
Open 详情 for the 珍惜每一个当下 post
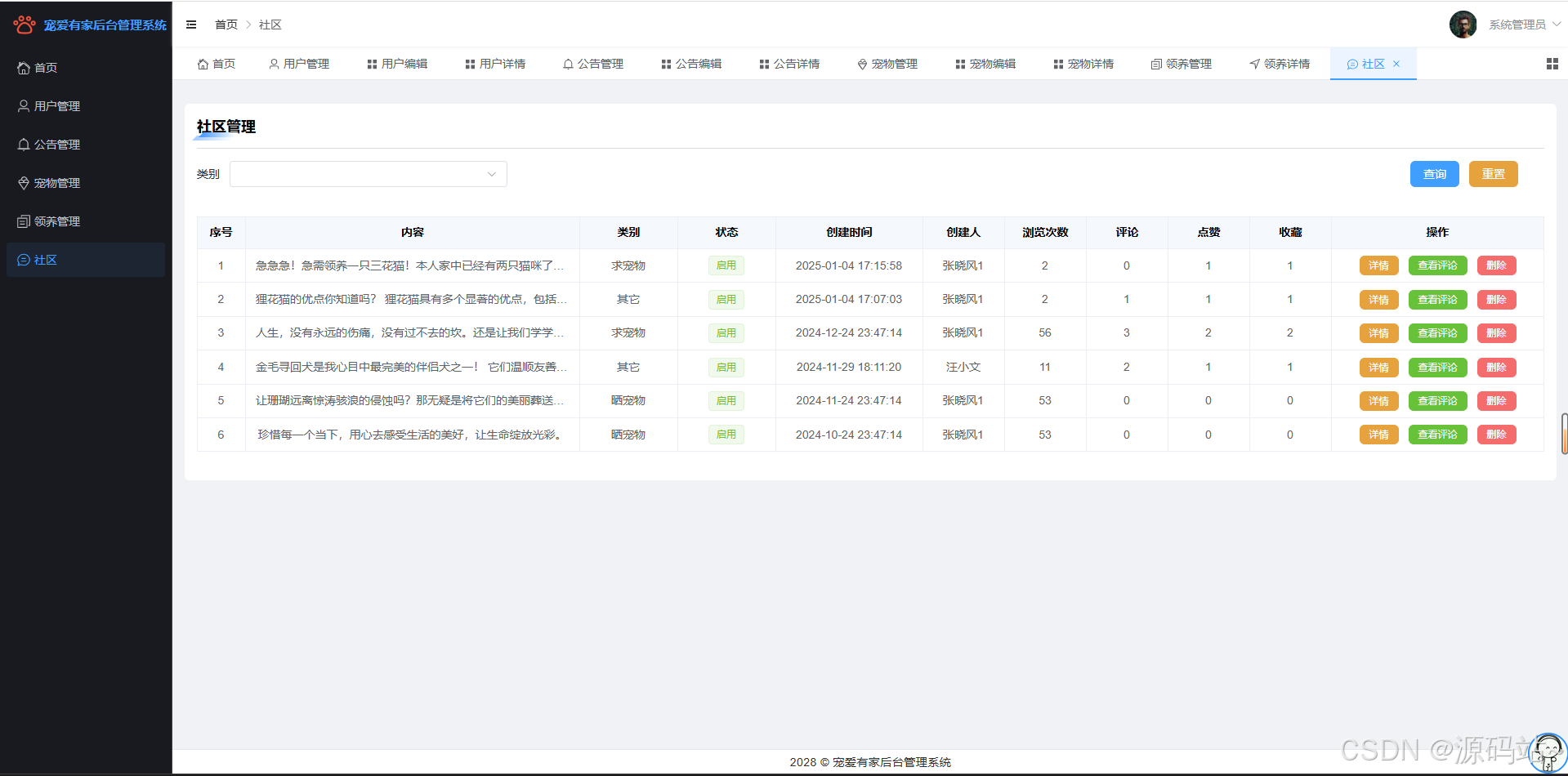tap(1378, 435)
